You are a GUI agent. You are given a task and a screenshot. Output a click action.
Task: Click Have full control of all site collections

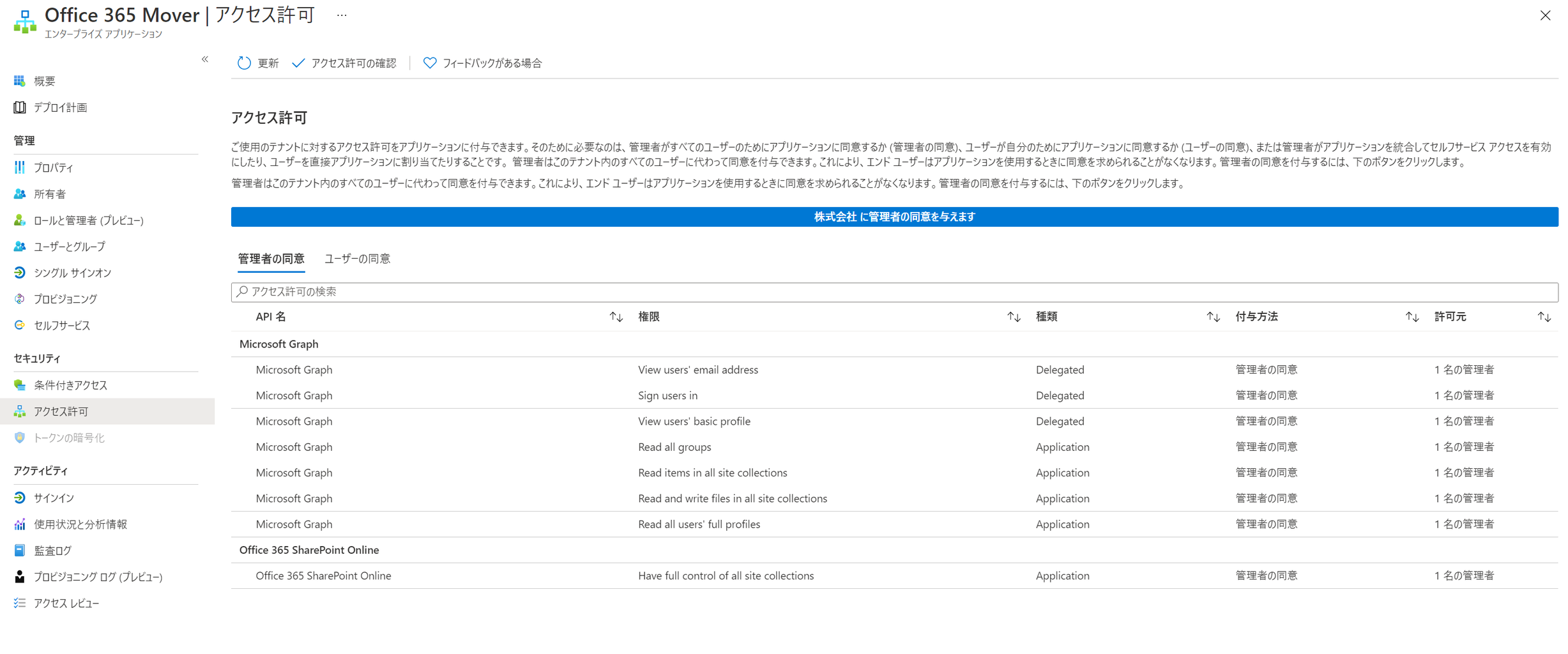point(726,575)
